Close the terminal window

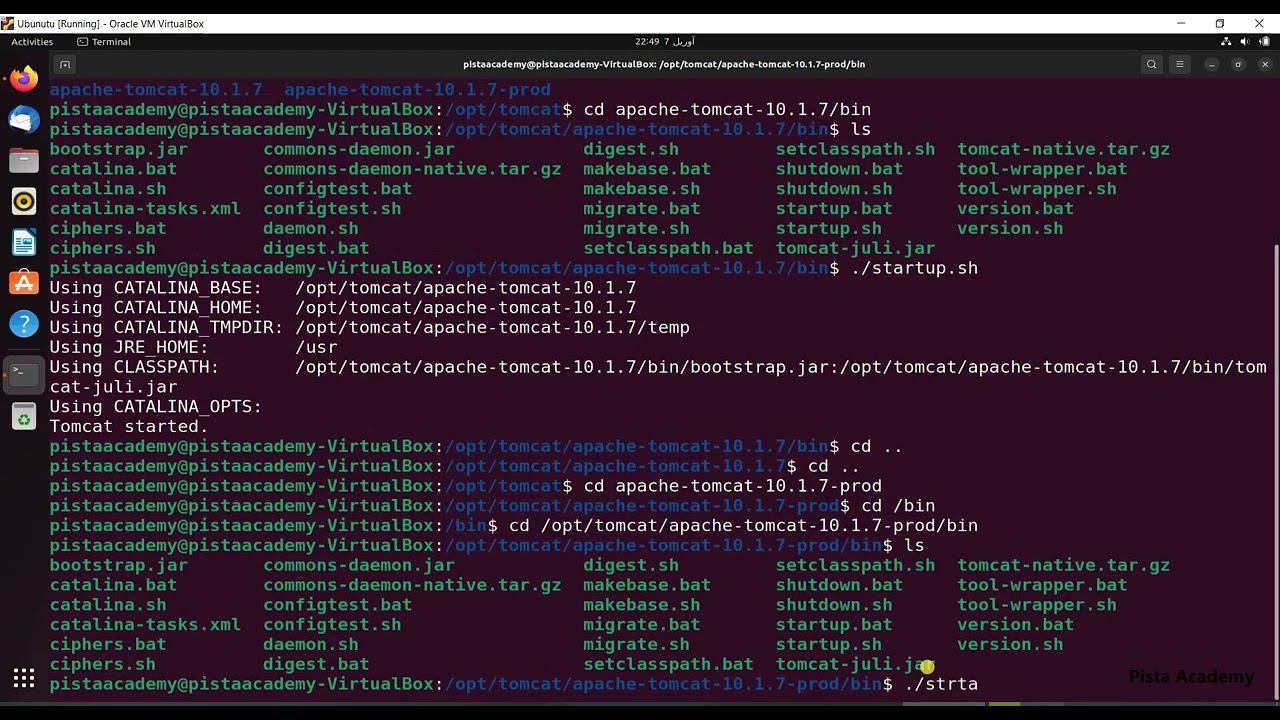[x=1264, y=64]
